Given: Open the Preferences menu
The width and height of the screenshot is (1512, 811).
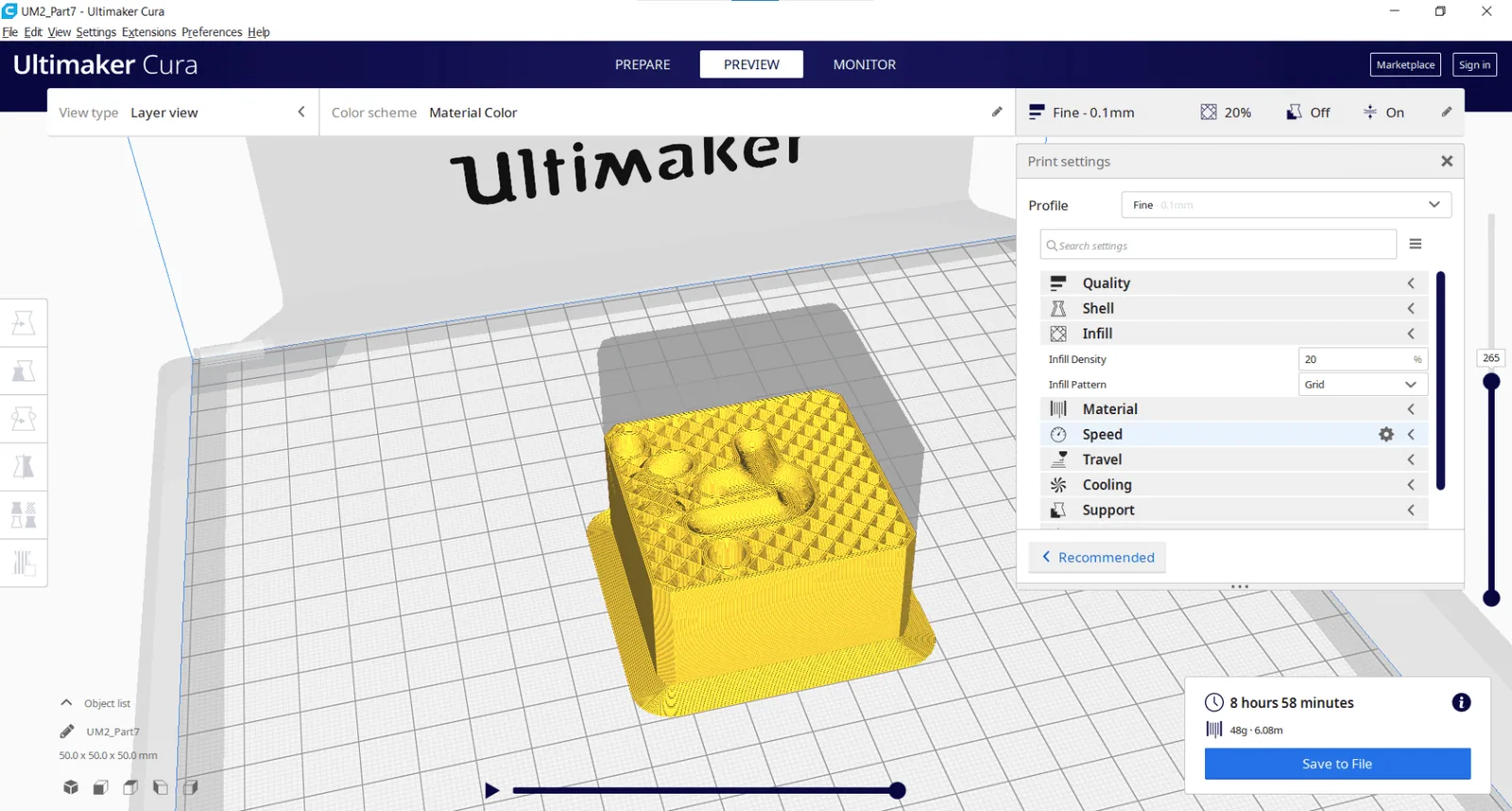Looking at the screenshot, I should pyautogui.click(x=212, y=32).
